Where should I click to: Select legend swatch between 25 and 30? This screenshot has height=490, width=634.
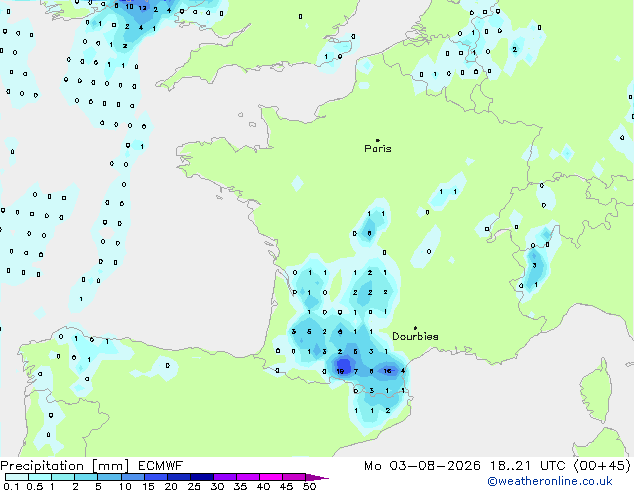[x=202, y=477]
